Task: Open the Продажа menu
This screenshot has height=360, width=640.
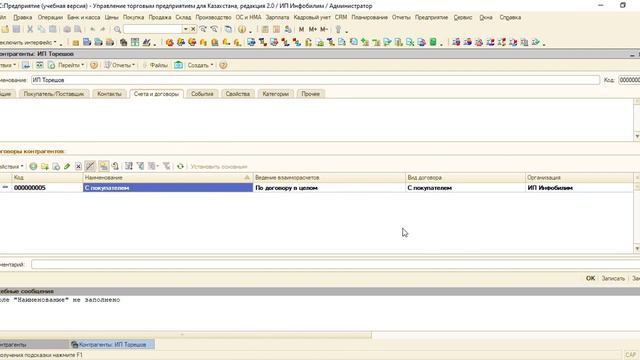Action: pos(160,18)
